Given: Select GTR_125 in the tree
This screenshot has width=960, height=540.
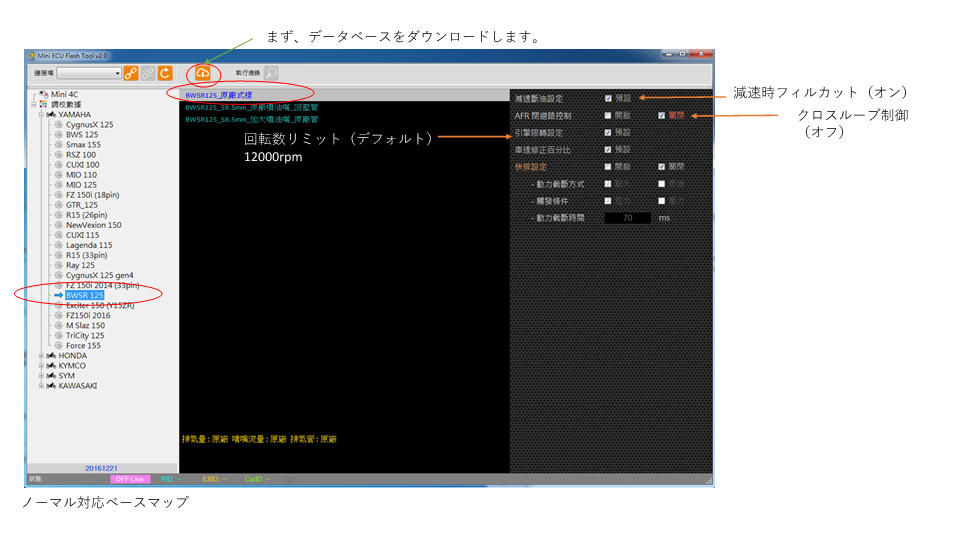Looking at the screenshot, I should coord(81,205).
